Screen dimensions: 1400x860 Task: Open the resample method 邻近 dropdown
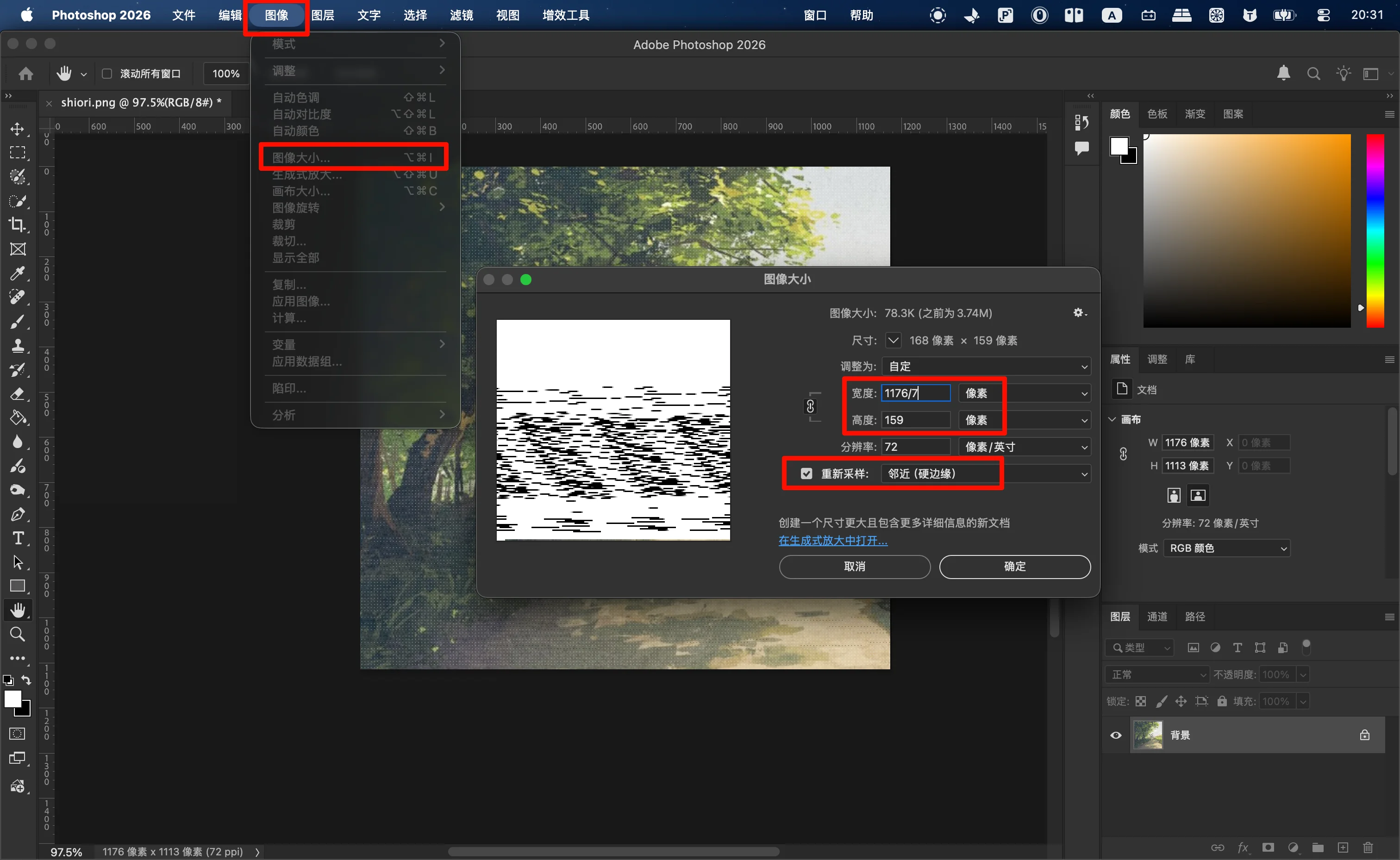[x=985, y=474]
